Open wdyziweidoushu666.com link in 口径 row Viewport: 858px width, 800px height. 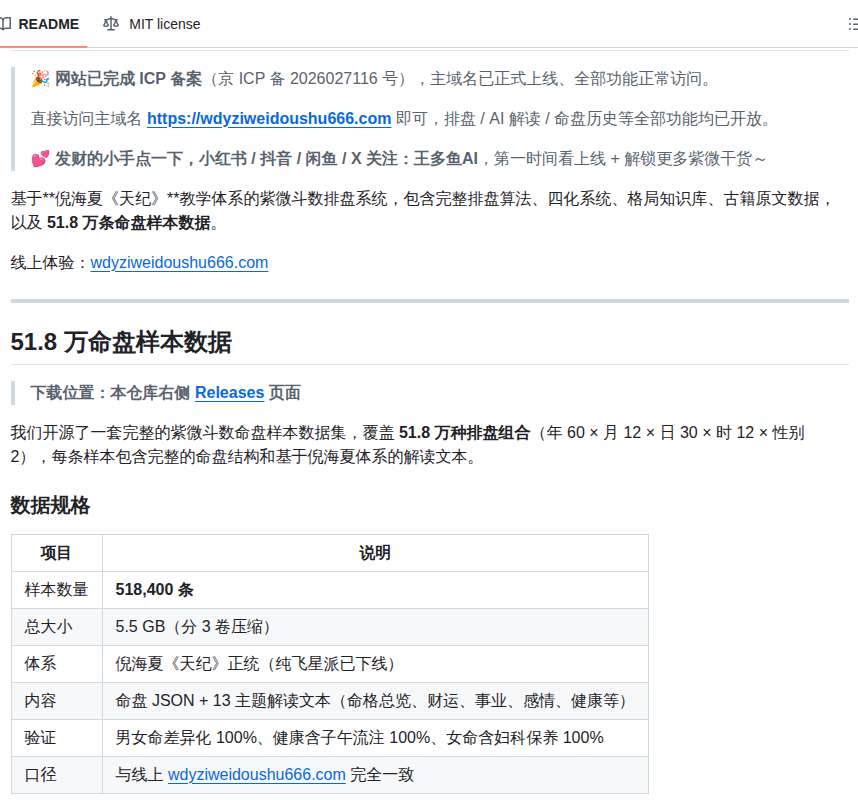257,775
